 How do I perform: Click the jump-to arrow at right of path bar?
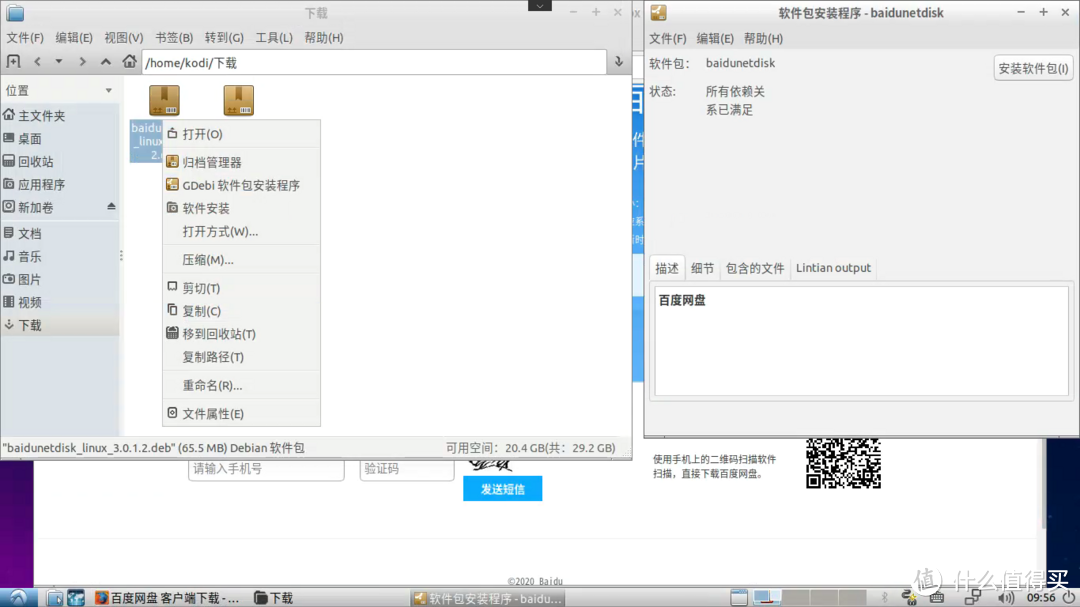619,62
